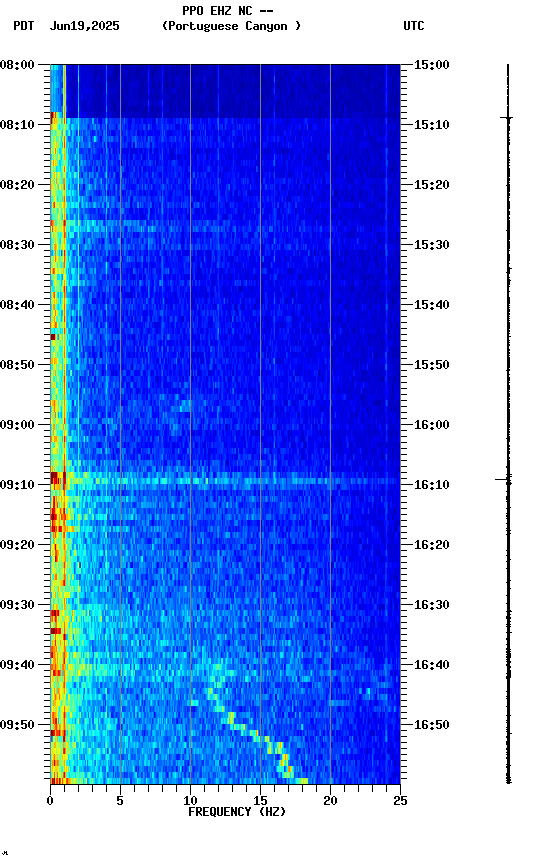
Task: Click the '15:50' UTC time label
Action: pos(431,365)
